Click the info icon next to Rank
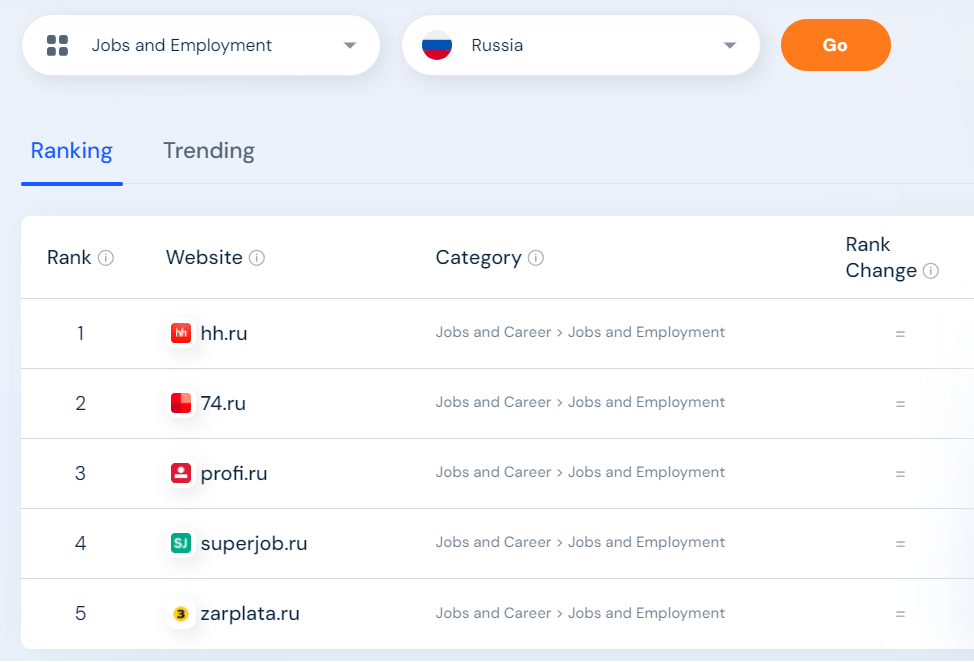 pos(106,258)
